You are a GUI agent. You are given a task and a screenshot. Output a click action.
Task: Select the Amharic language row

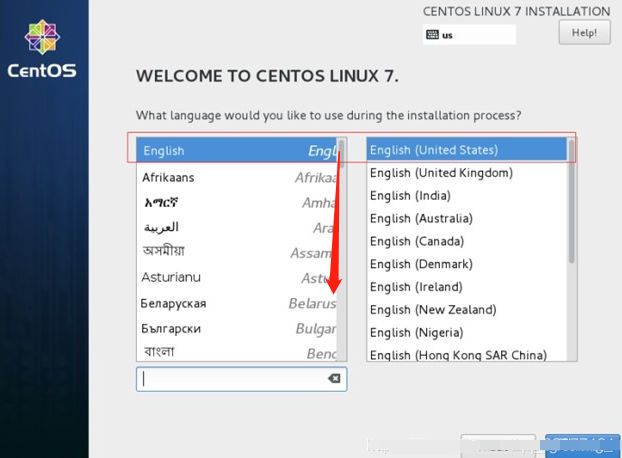coord(237,202)
